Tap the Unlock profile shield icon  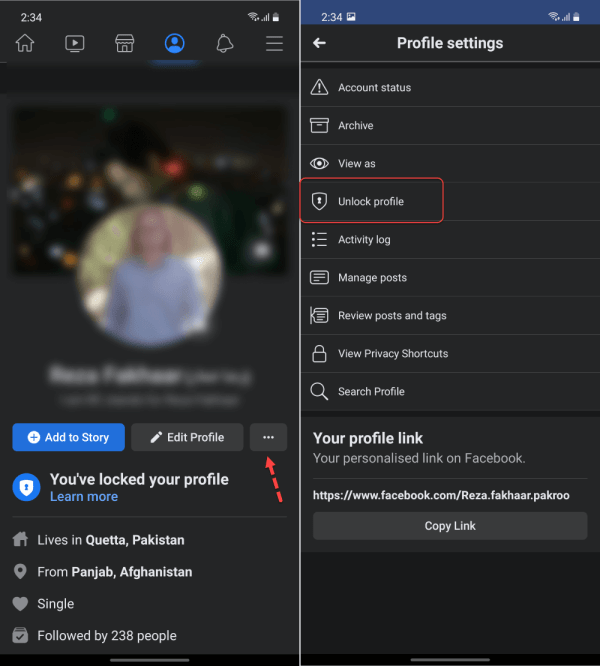[319, 201]
